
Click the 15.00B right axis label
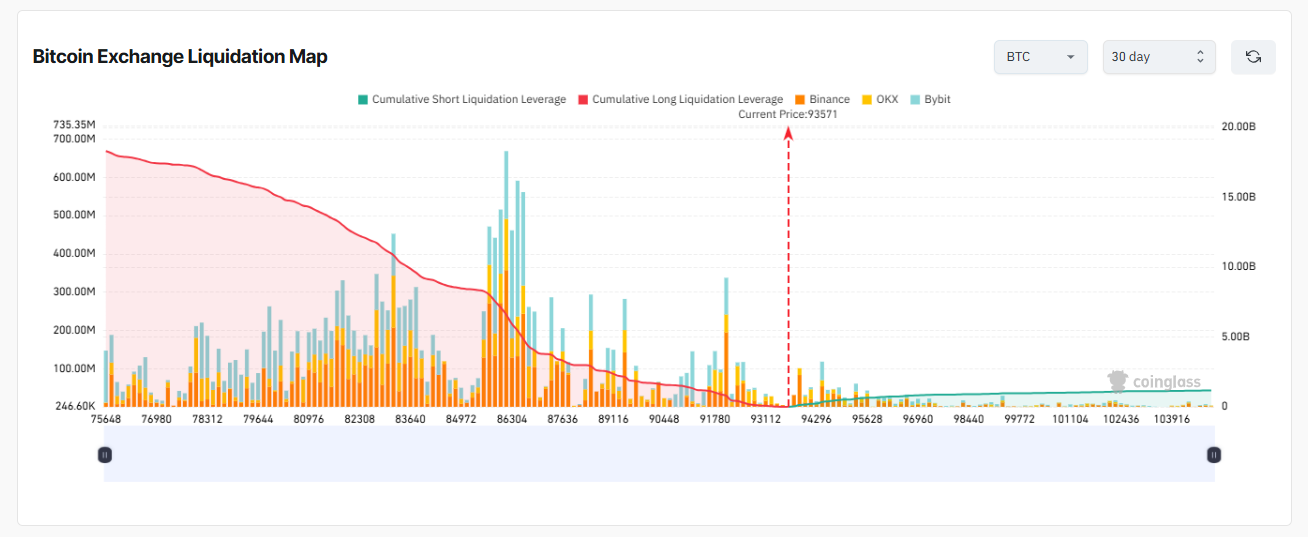click(1239, 197)
